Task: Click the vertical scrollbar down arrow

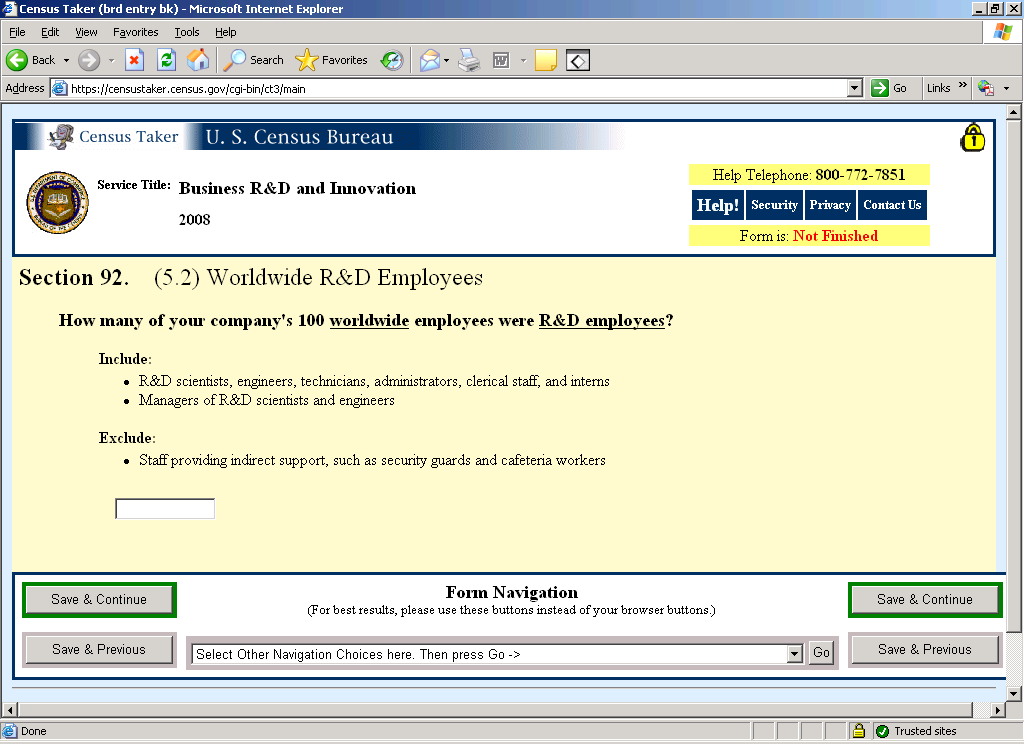Action: [x=1014, y=694]
